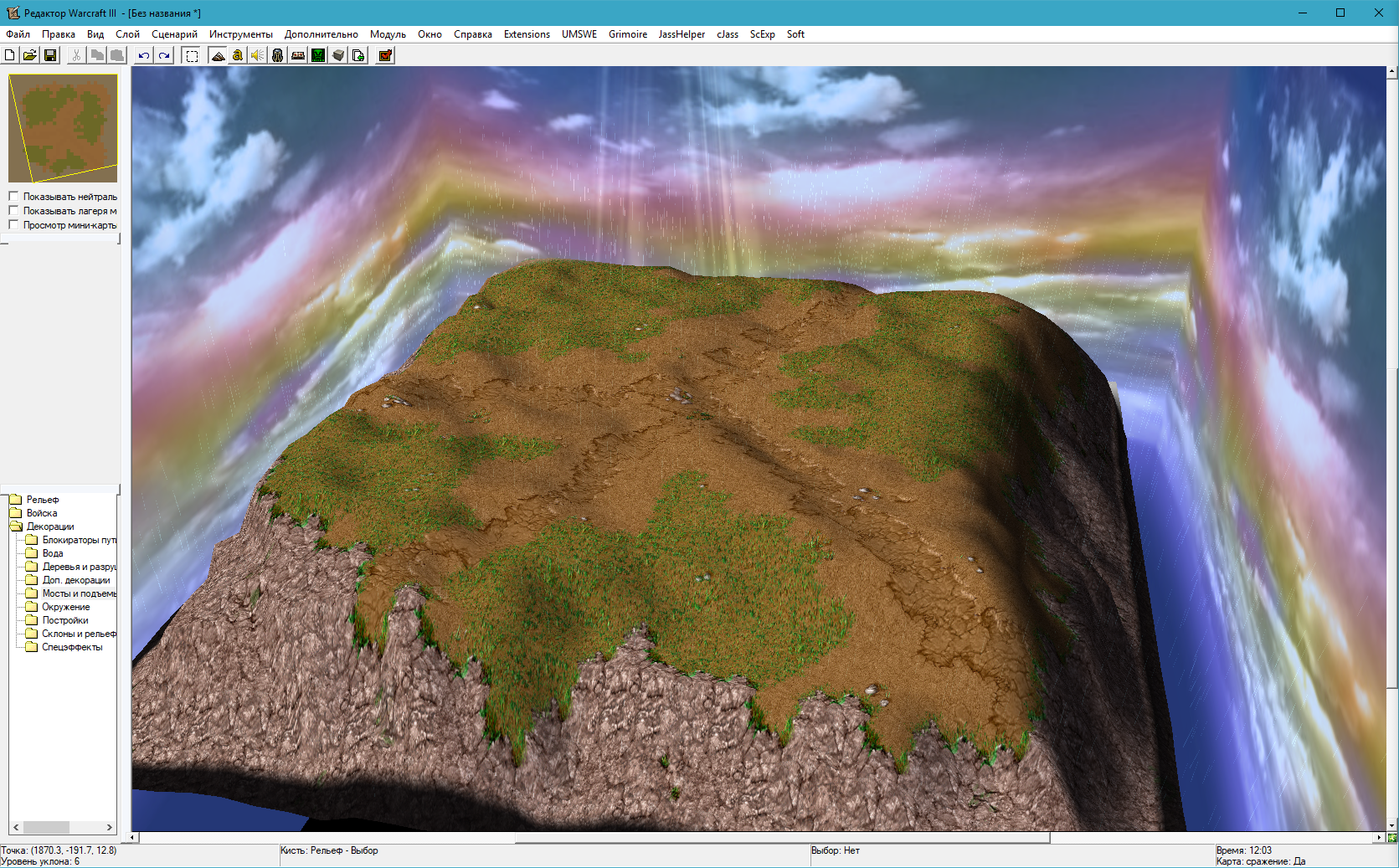Click the viewport's horizontal scrollbar thumb
Viewport: 1399px width, 868px height.
coord(782,837)
